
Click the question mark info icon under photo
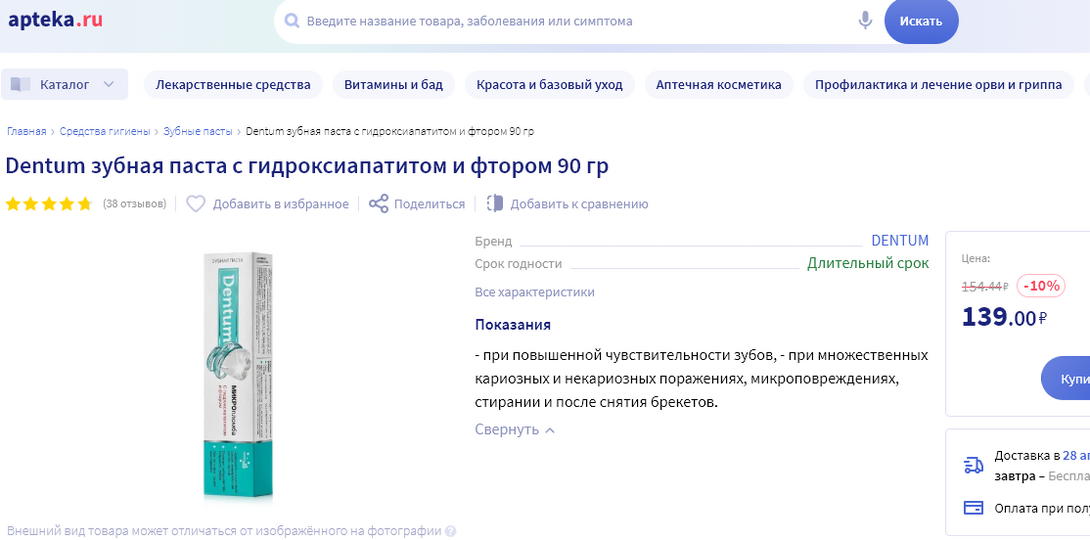[450, 532]
